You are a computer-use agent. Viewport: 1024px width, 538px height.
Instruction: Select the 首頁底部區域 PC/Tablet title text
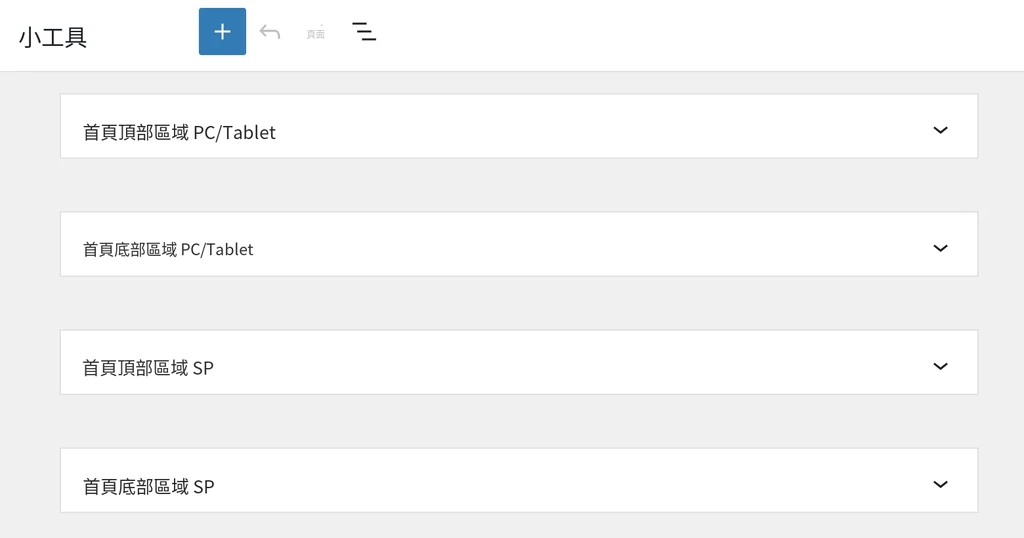tap(168, 249)
